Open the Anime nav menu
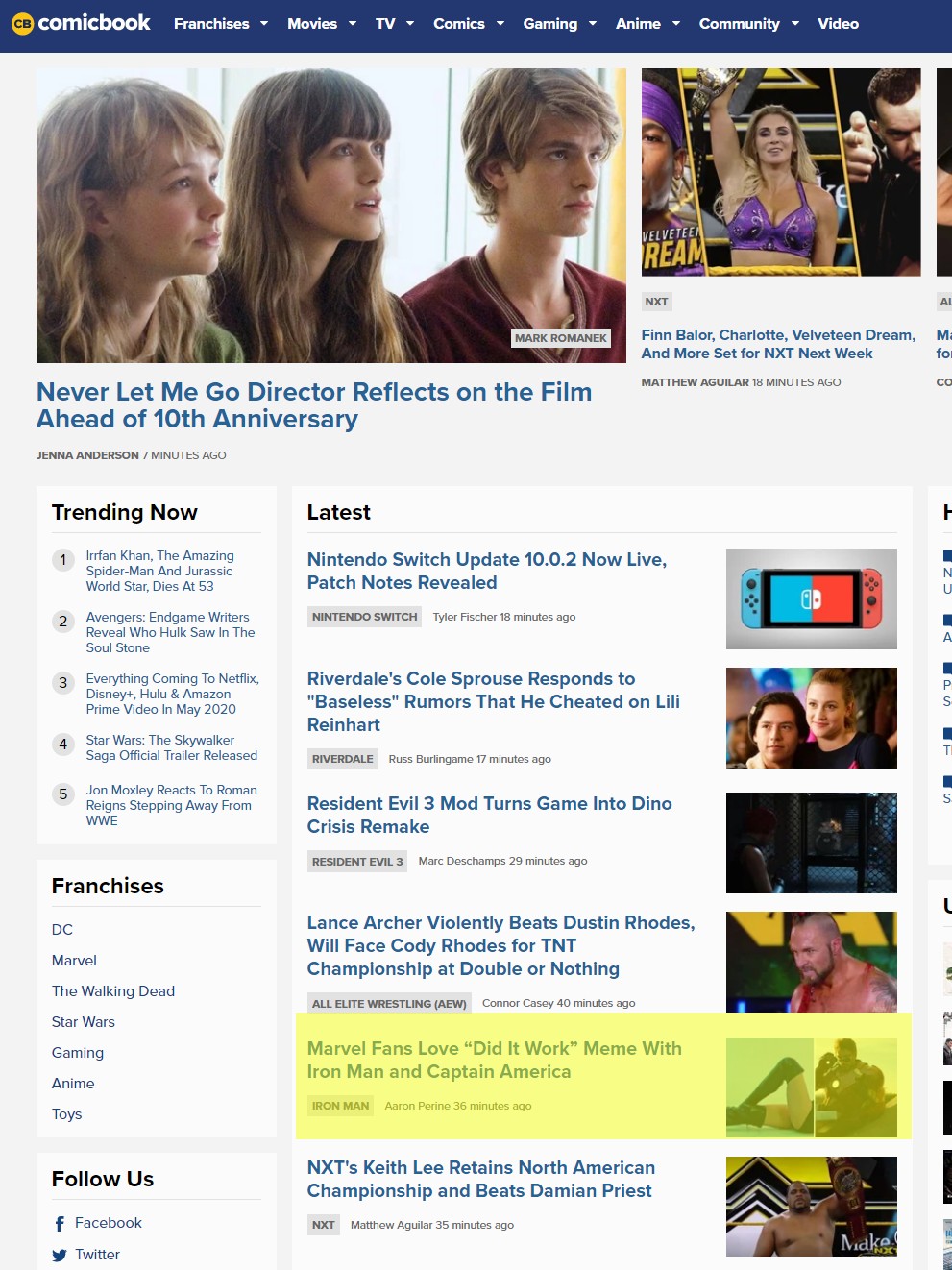 (x=638, y=23)
